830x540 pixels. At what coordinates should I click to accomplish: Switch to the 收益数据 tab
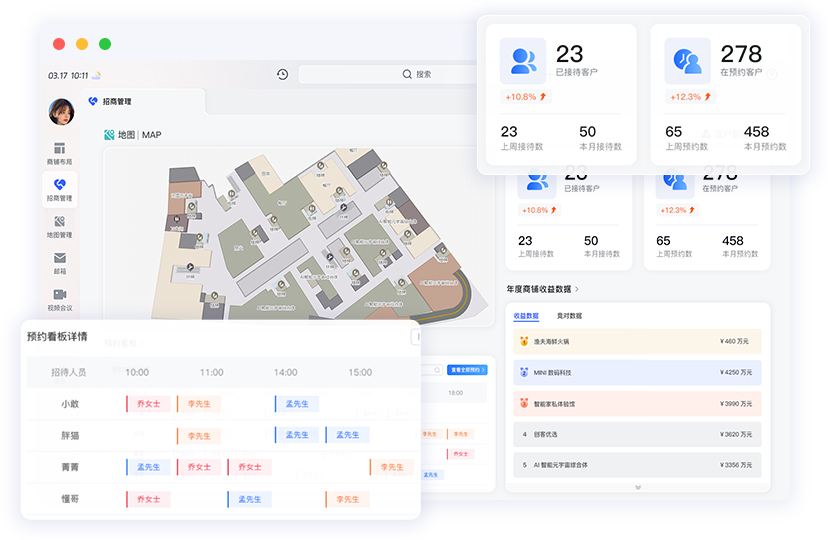point(526,316)
